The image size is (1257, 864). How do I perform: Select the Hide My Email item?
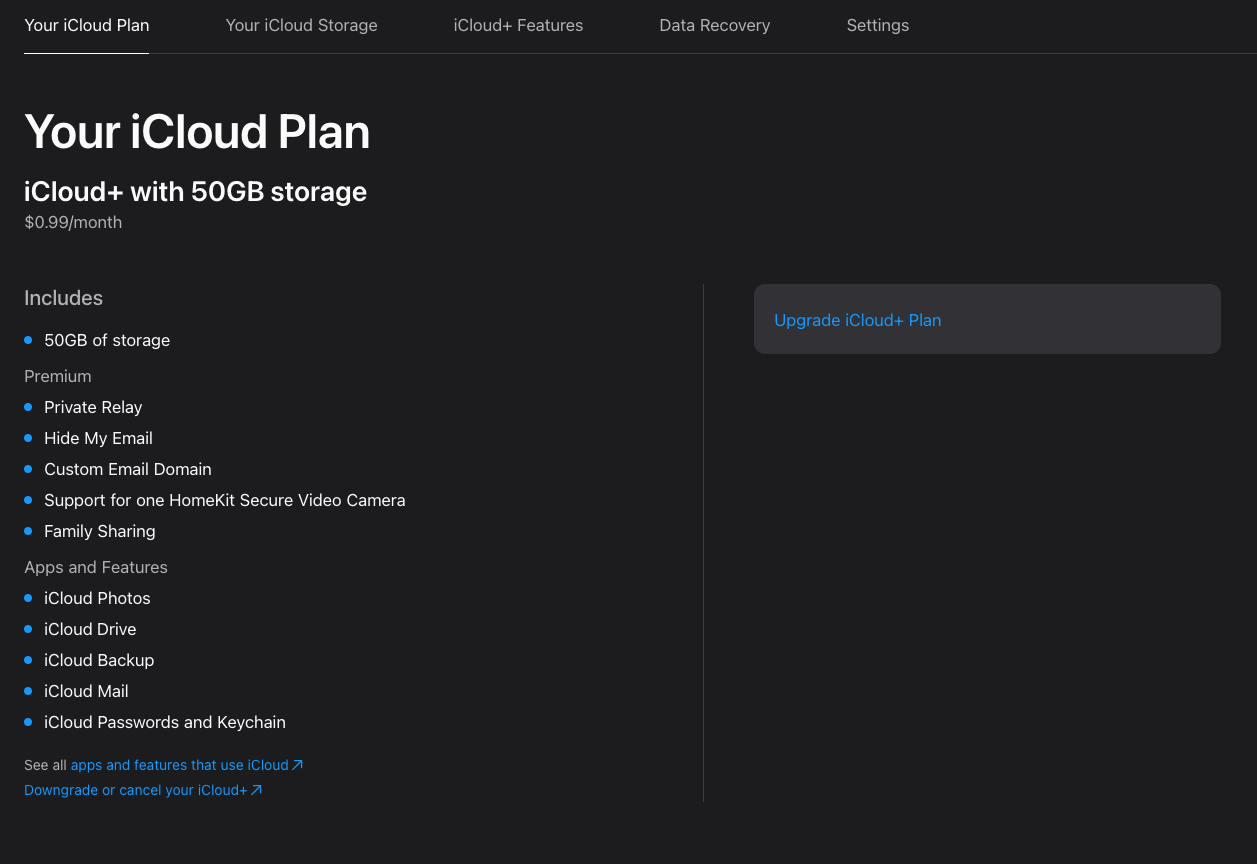tap(98, 438)
